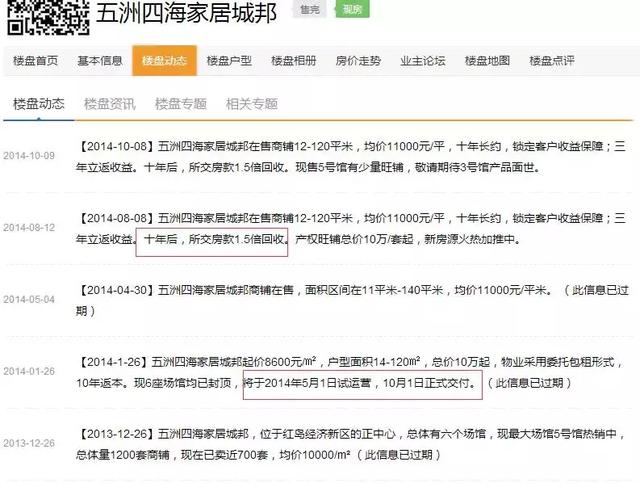Screen dimensions: 640x483
Task: Open the 楼盘地图 tab
Action: coord(487,61)
